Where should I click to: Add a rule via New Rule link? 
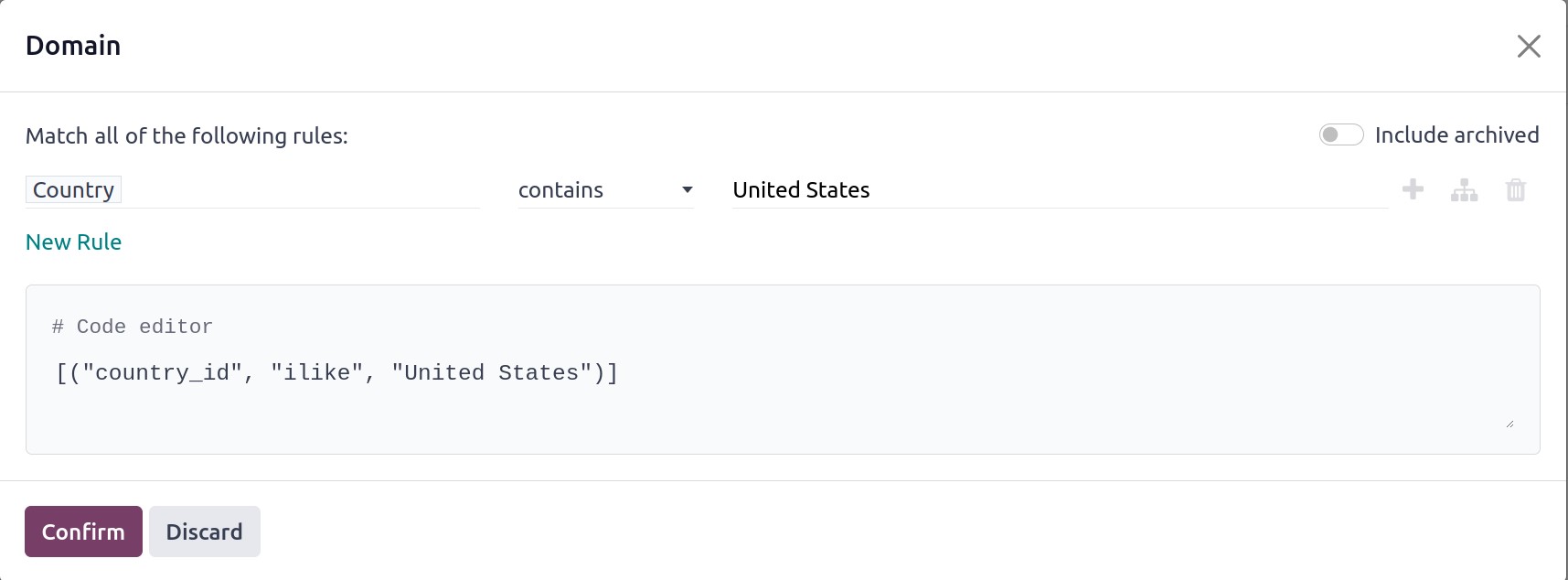(x=73, y=242)
